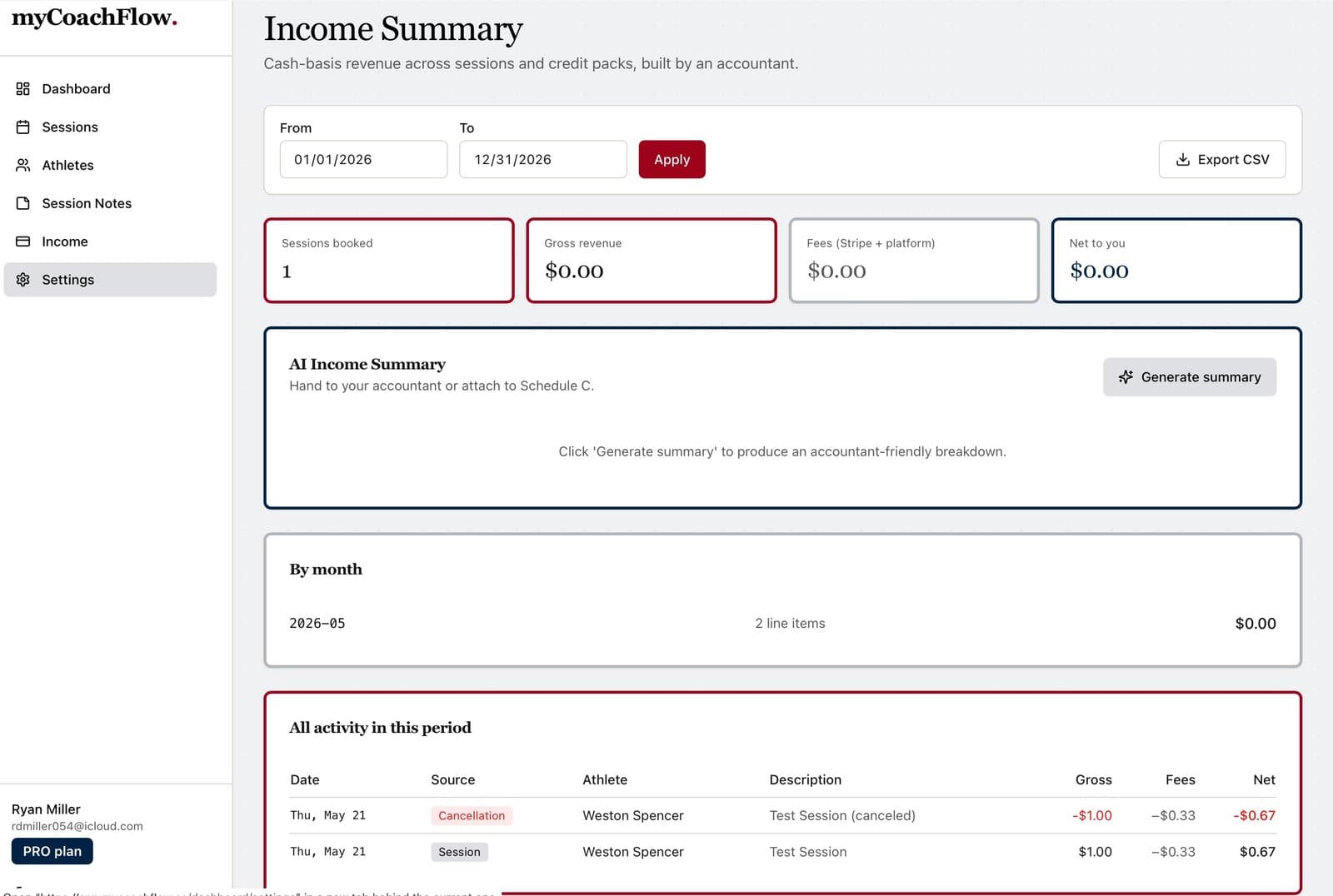Click the Gross column header
Screen dimensions: 1333x896
1093,780
